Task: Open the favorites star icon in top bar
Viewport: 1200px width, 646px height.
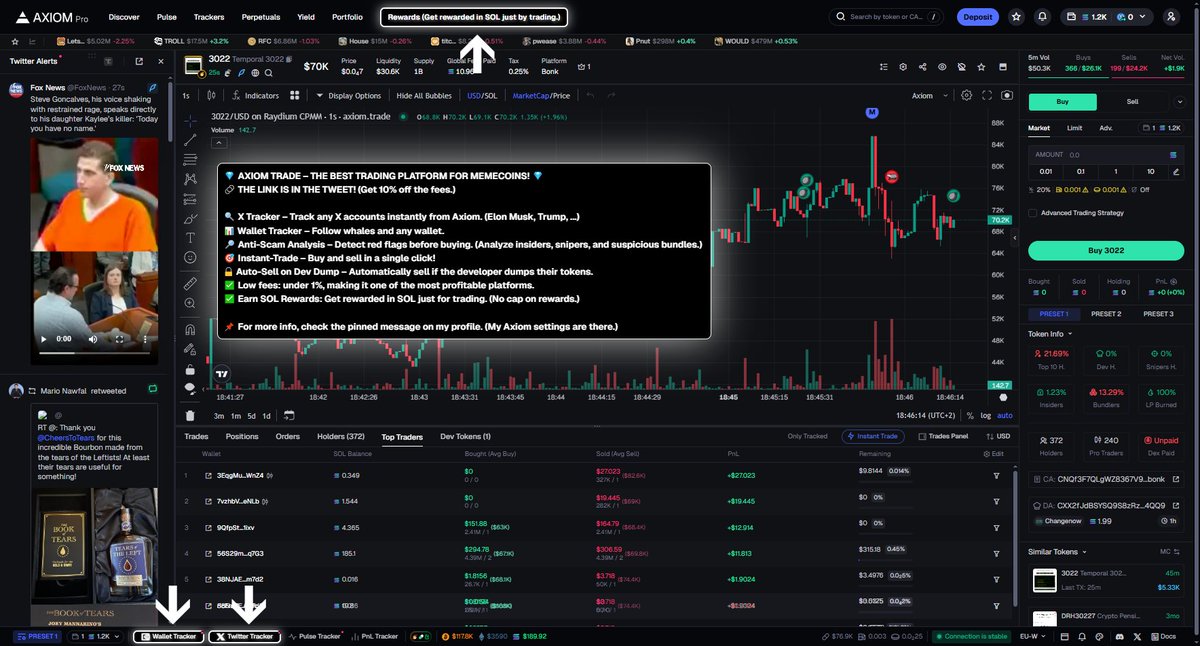Action: [x=1016, y=17]
